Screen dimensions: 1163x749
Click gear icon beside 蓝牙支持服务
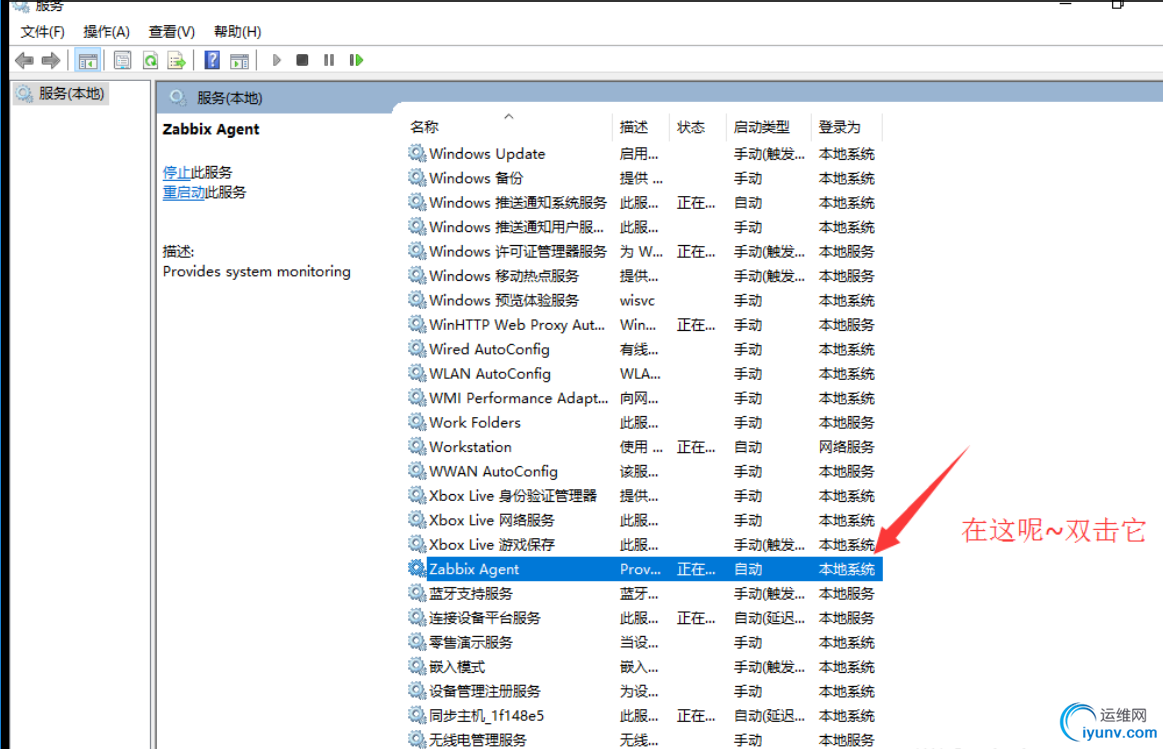click(x=417, y=593)
